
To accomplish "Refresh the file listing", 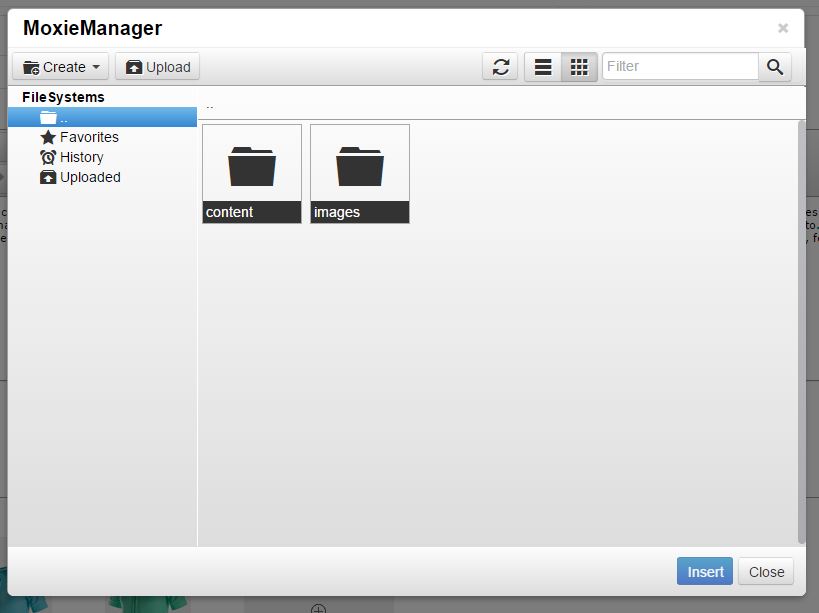I will 500,67.
